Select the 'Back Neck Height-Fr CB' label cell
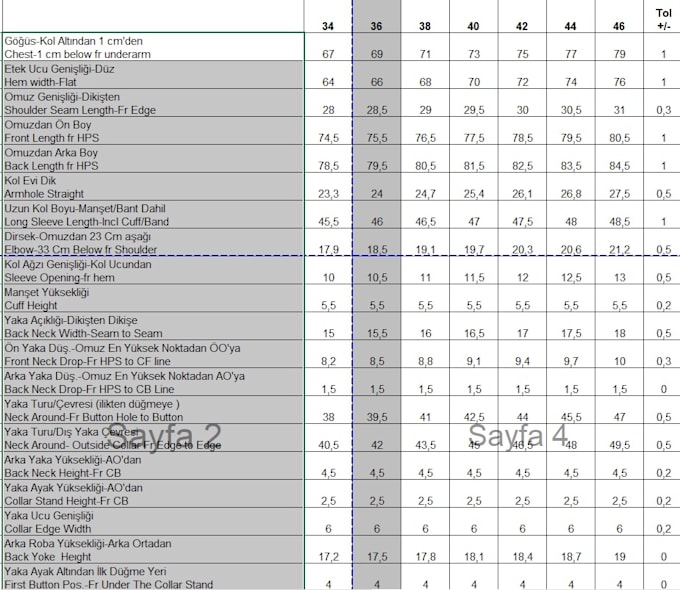The height and width of the screenshot is (590, 680). tap(153, 466)
